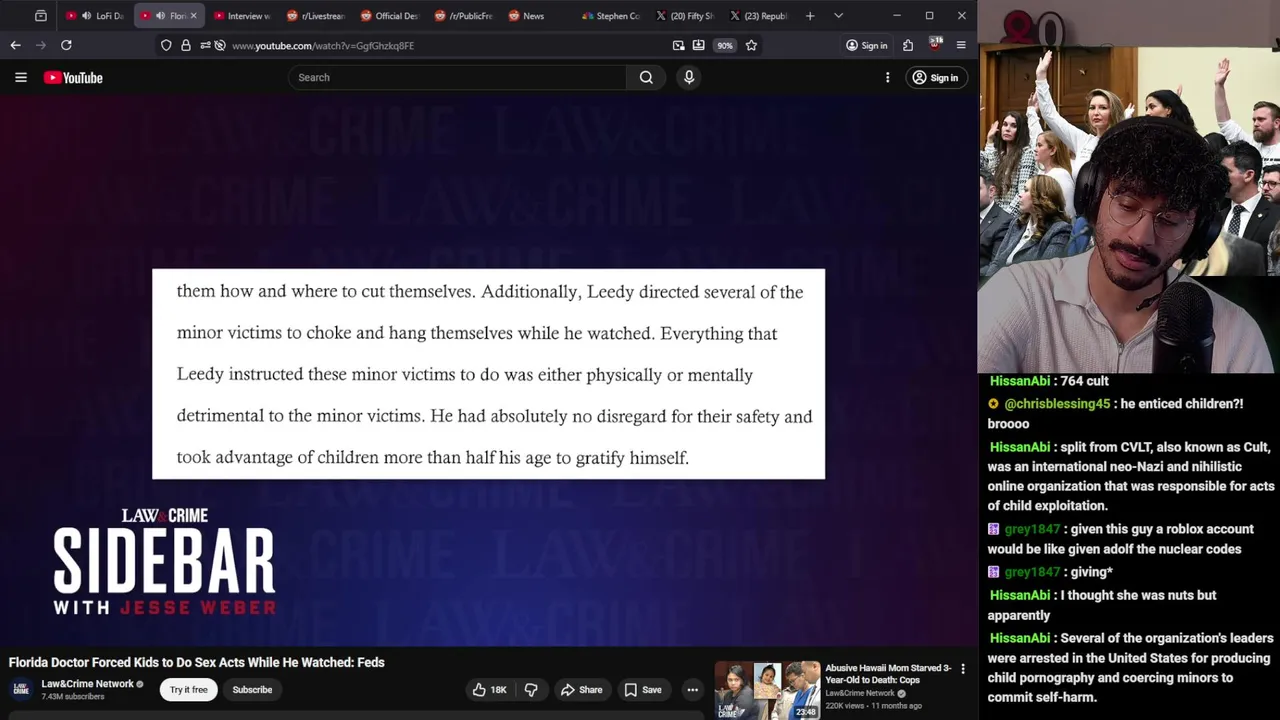
Task: Open YouTube settings three-dot menu
Action: point(887,77)
